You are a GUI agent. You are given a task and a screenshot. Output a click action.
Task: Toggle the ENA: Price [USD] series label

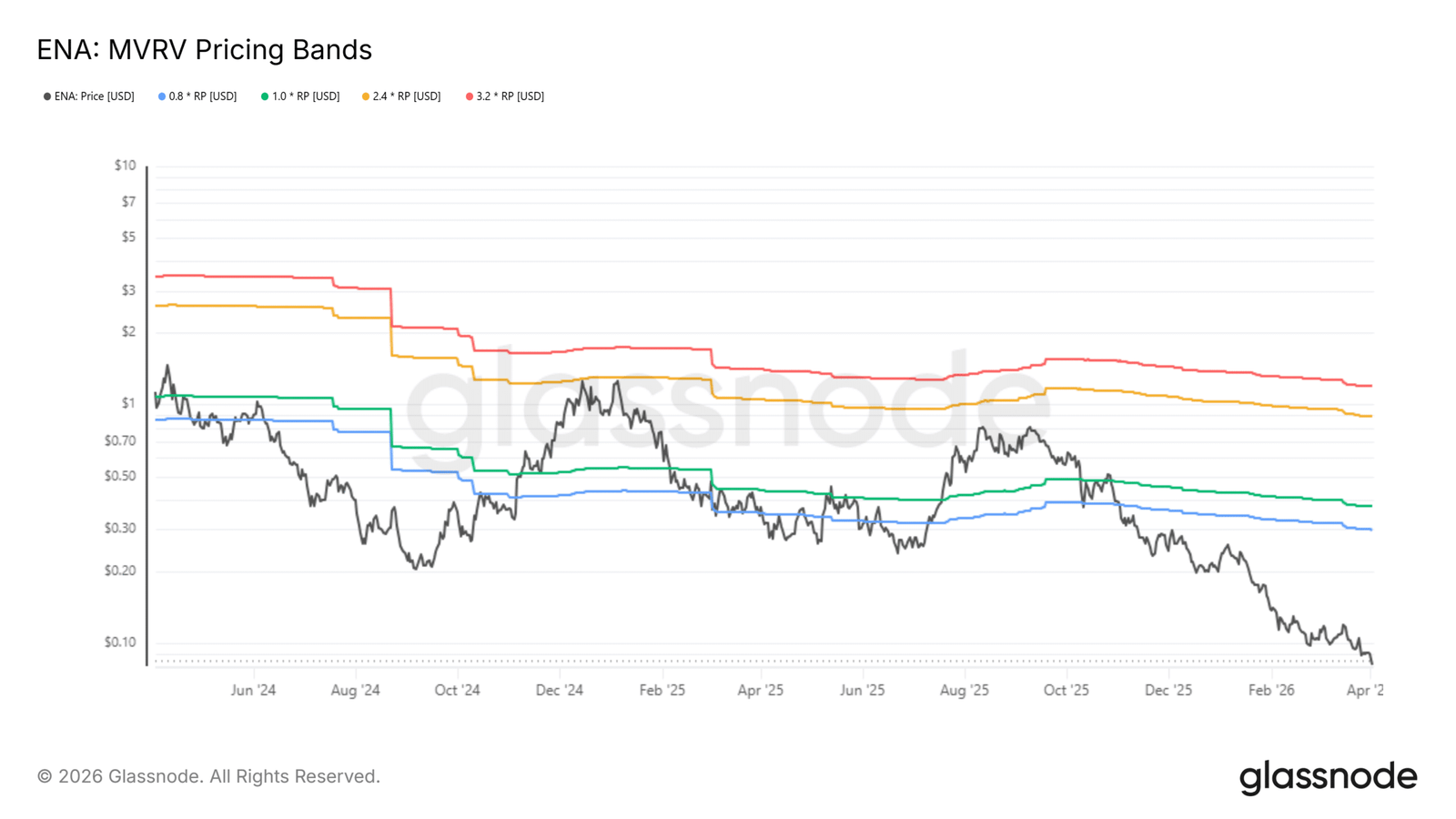[94, 96]
